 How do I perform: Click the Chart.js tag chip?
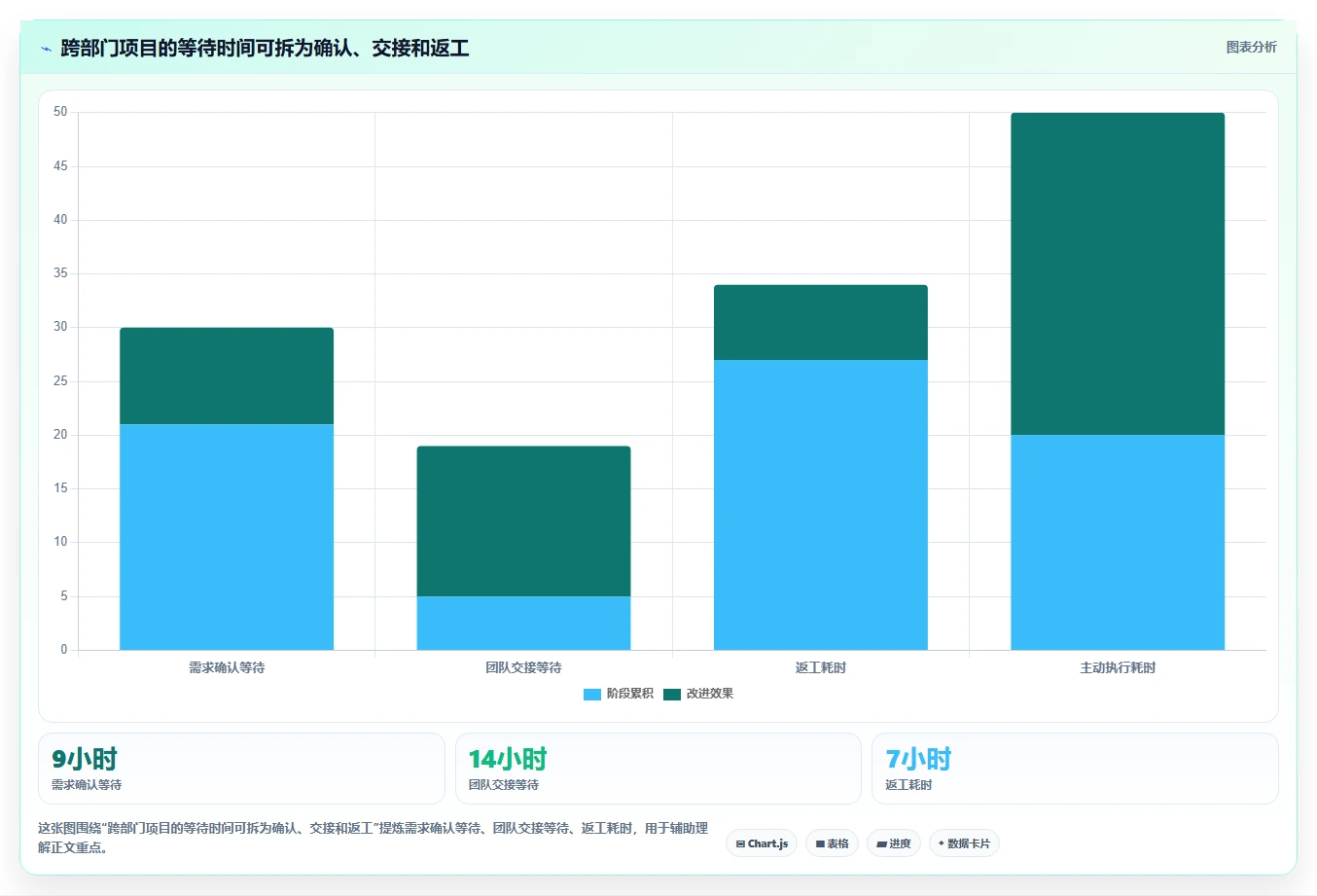[762, 843]
